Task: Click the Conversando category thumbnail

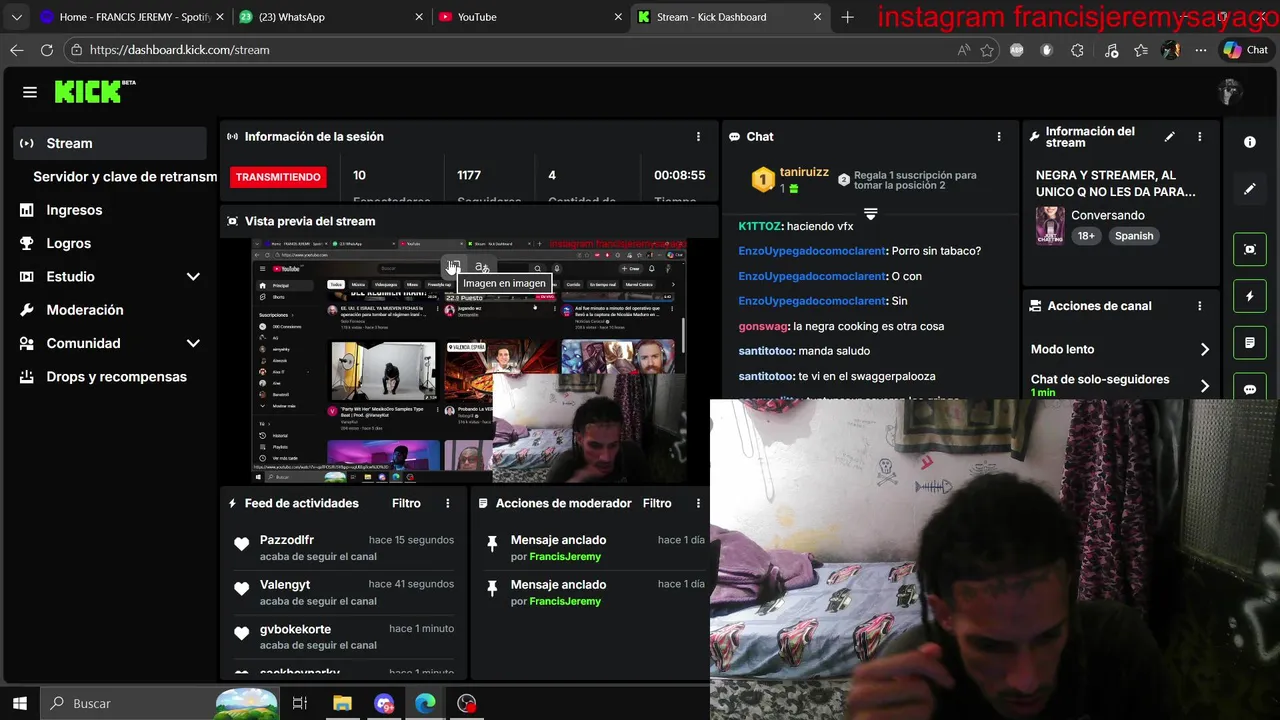Action: tap(1050, 226)
